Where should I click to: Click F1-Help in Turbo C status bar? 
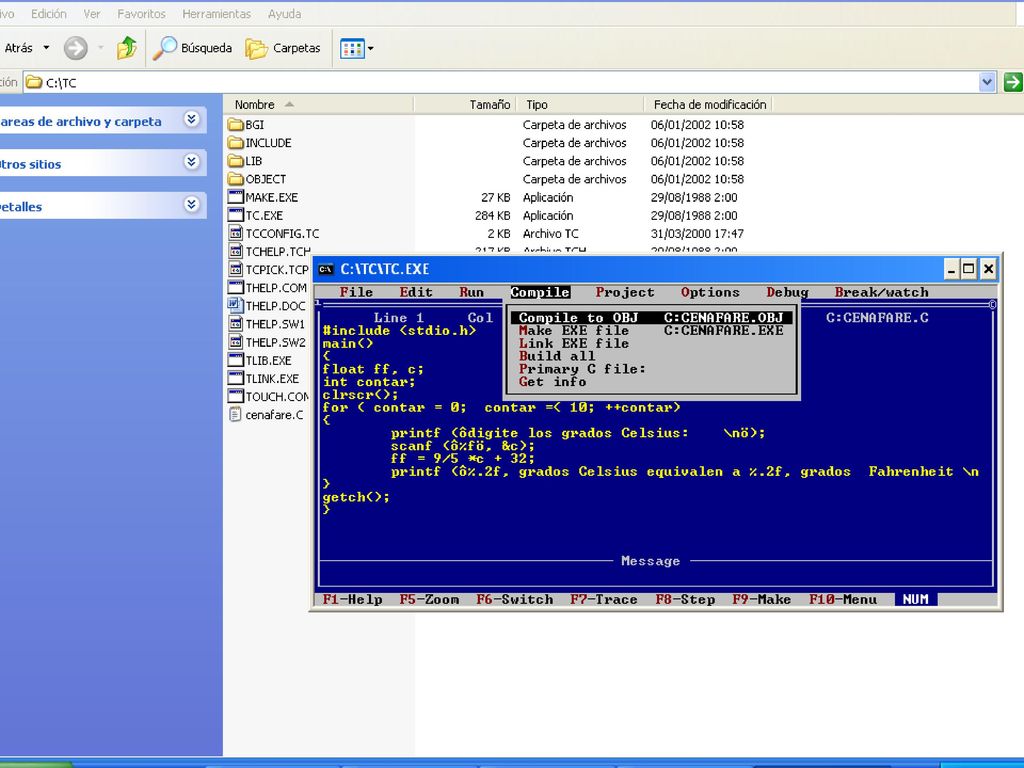point(353,600)
